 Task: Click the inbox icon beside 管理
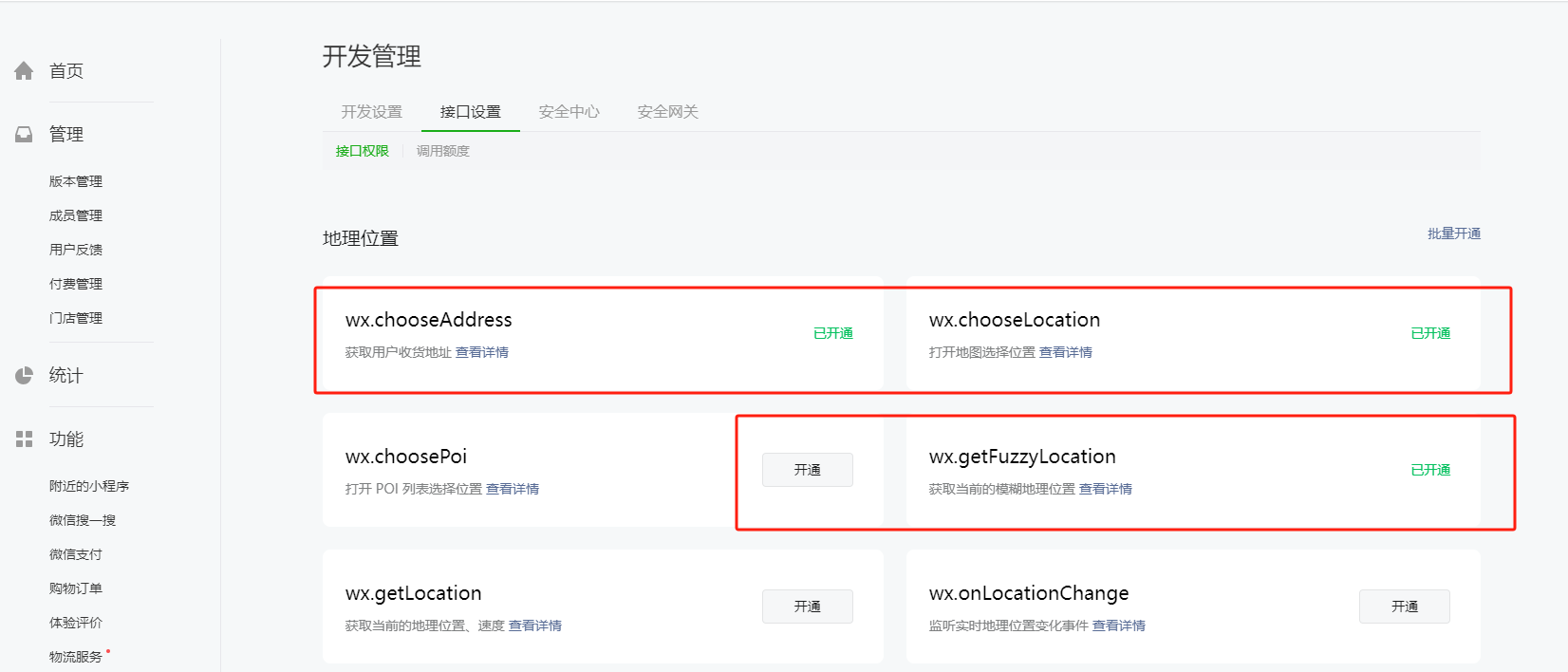[x=24, y=135]
